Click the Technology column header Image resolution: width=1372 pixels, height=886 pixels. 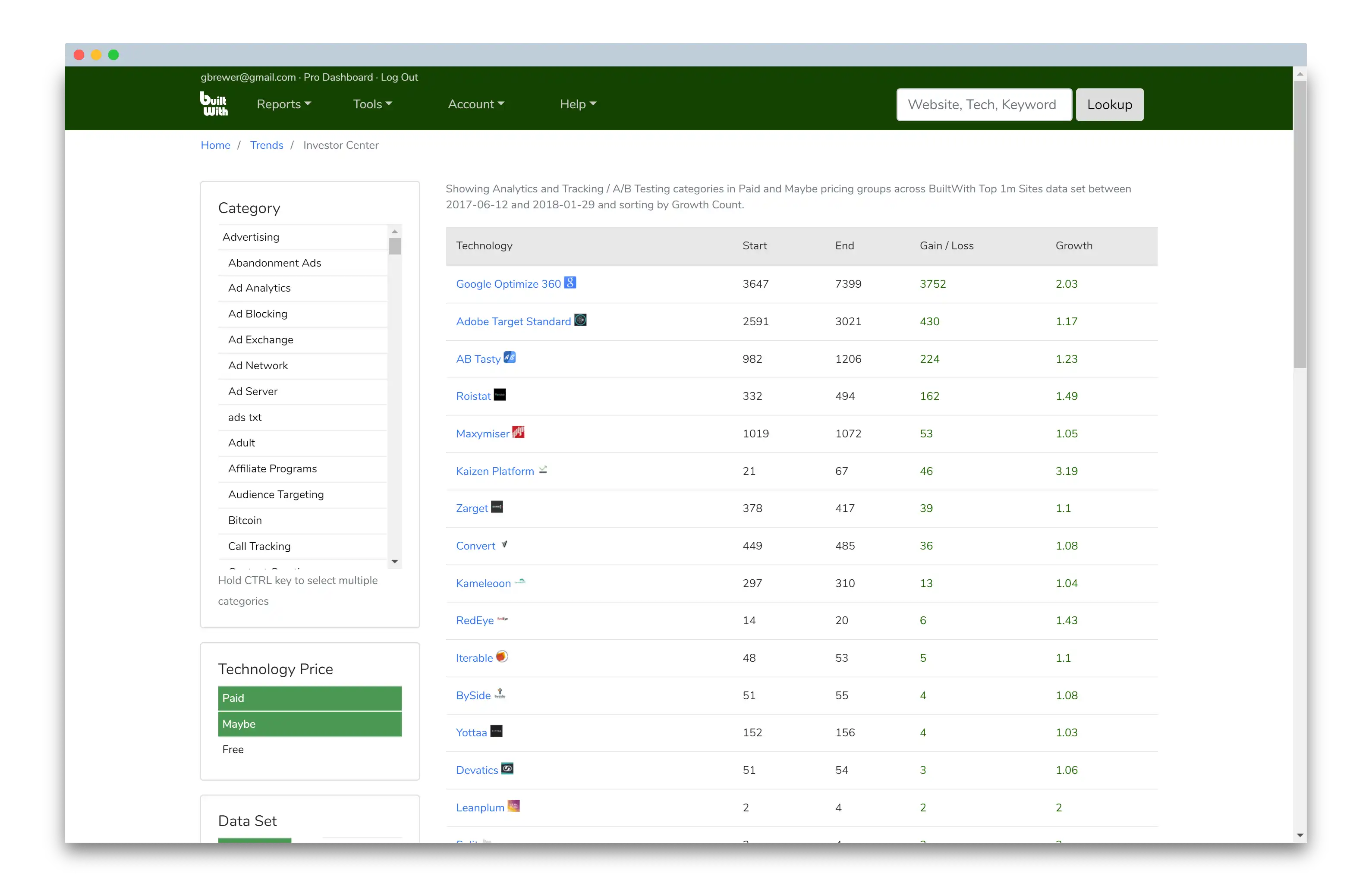(x=484, y=246)
